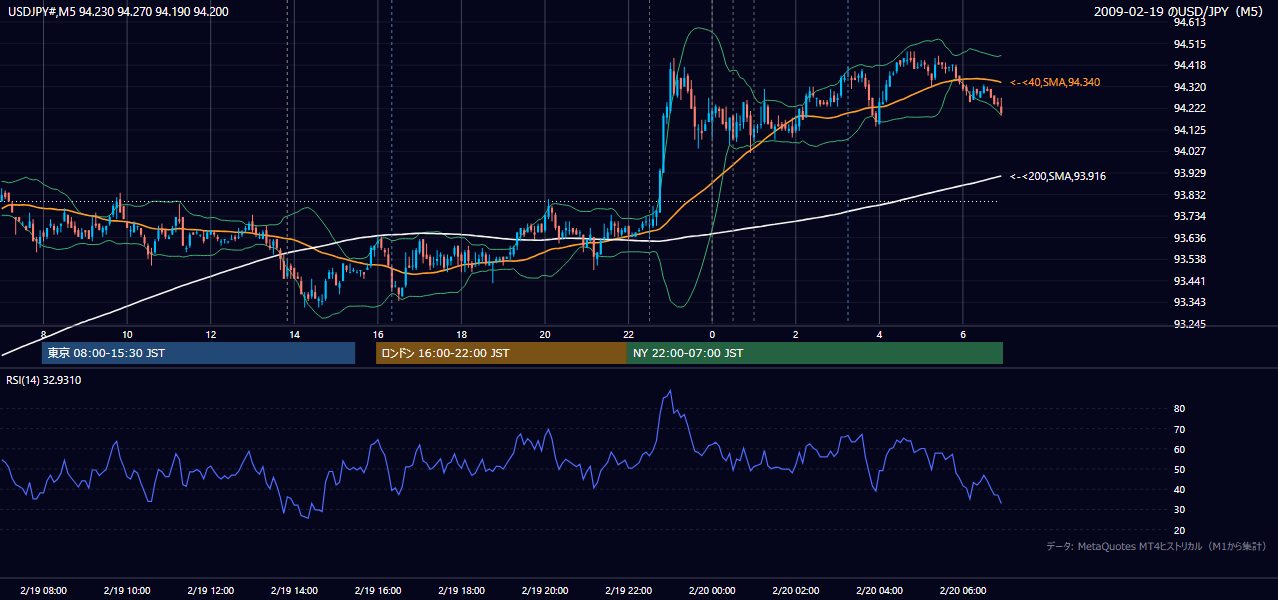Click price axis value 94.125
1278x600 pixels.
(1189, 130)
